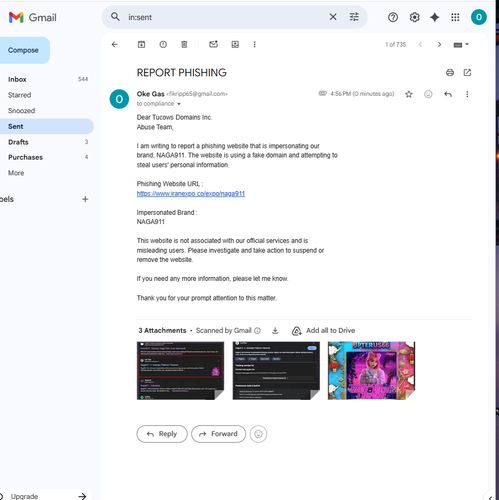Clear the in:sent search query
Screen dimensions: 499x500
(x=333, y=17)
